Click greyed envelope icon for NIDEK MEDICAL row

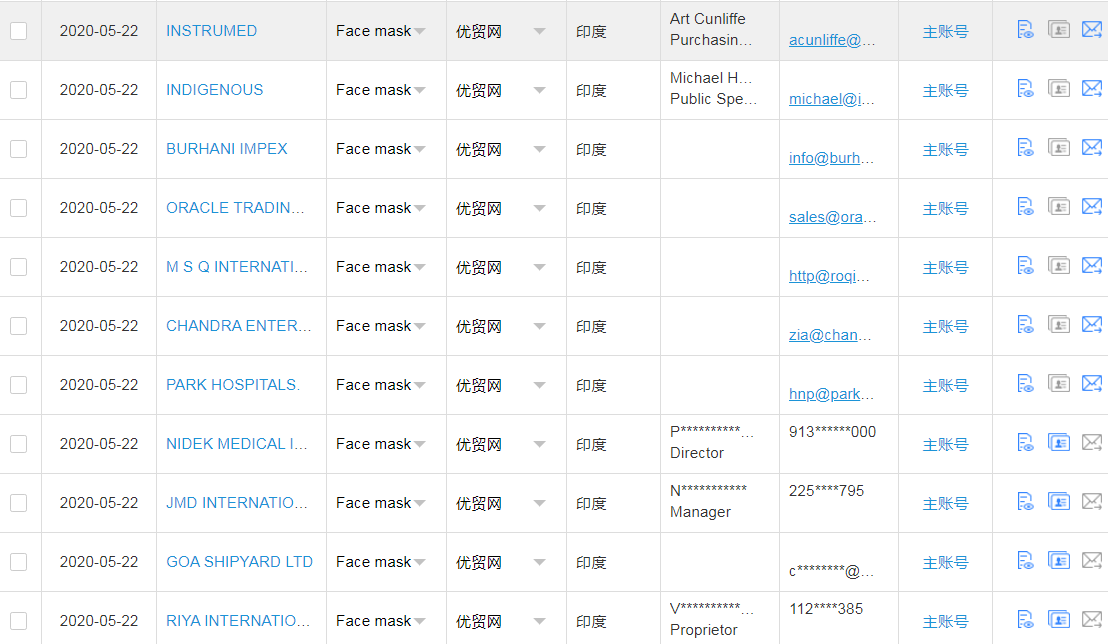pyautogui.click(x=1092, y=443)
